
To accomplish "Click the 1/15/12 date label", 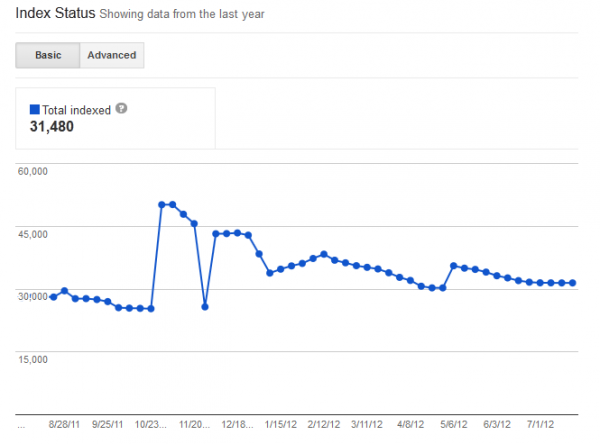I will 283,424.
